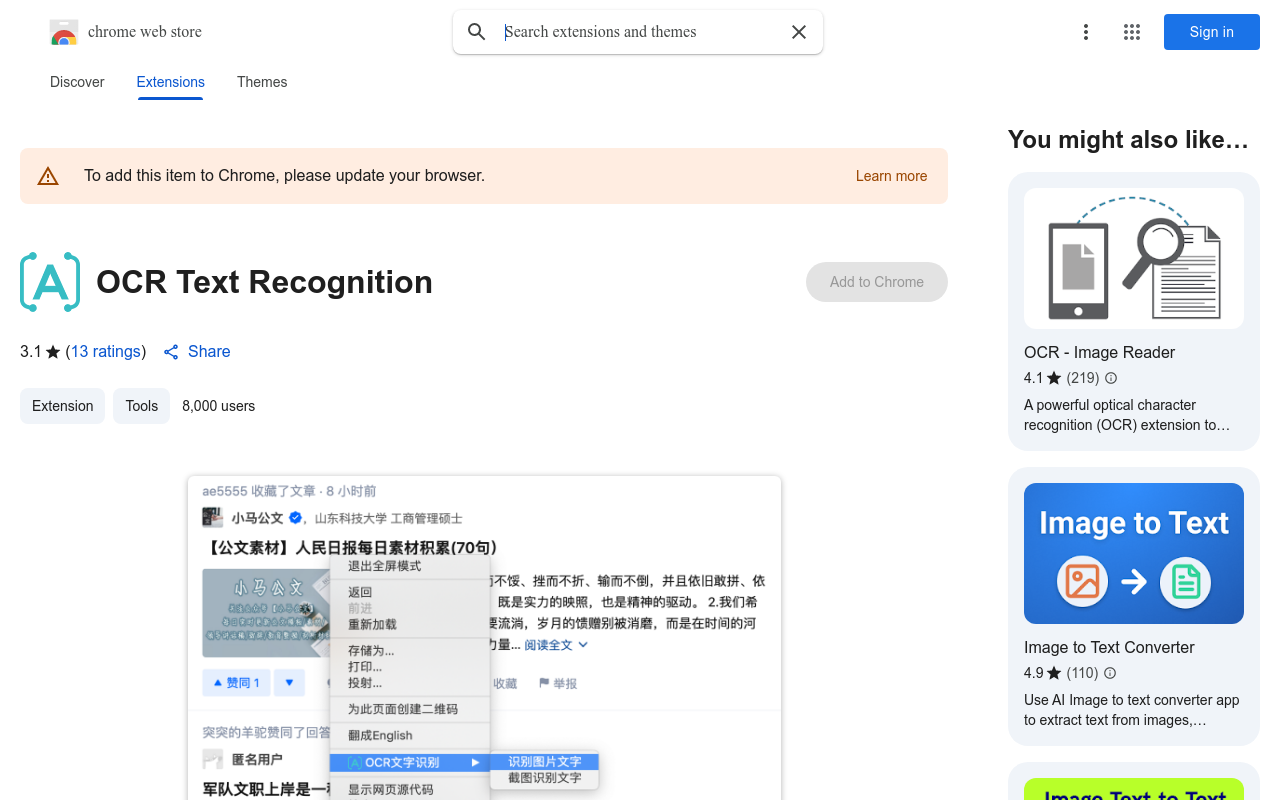Click the warning triangle icon
Screen dimensions: 1280x800
point(48,176)
